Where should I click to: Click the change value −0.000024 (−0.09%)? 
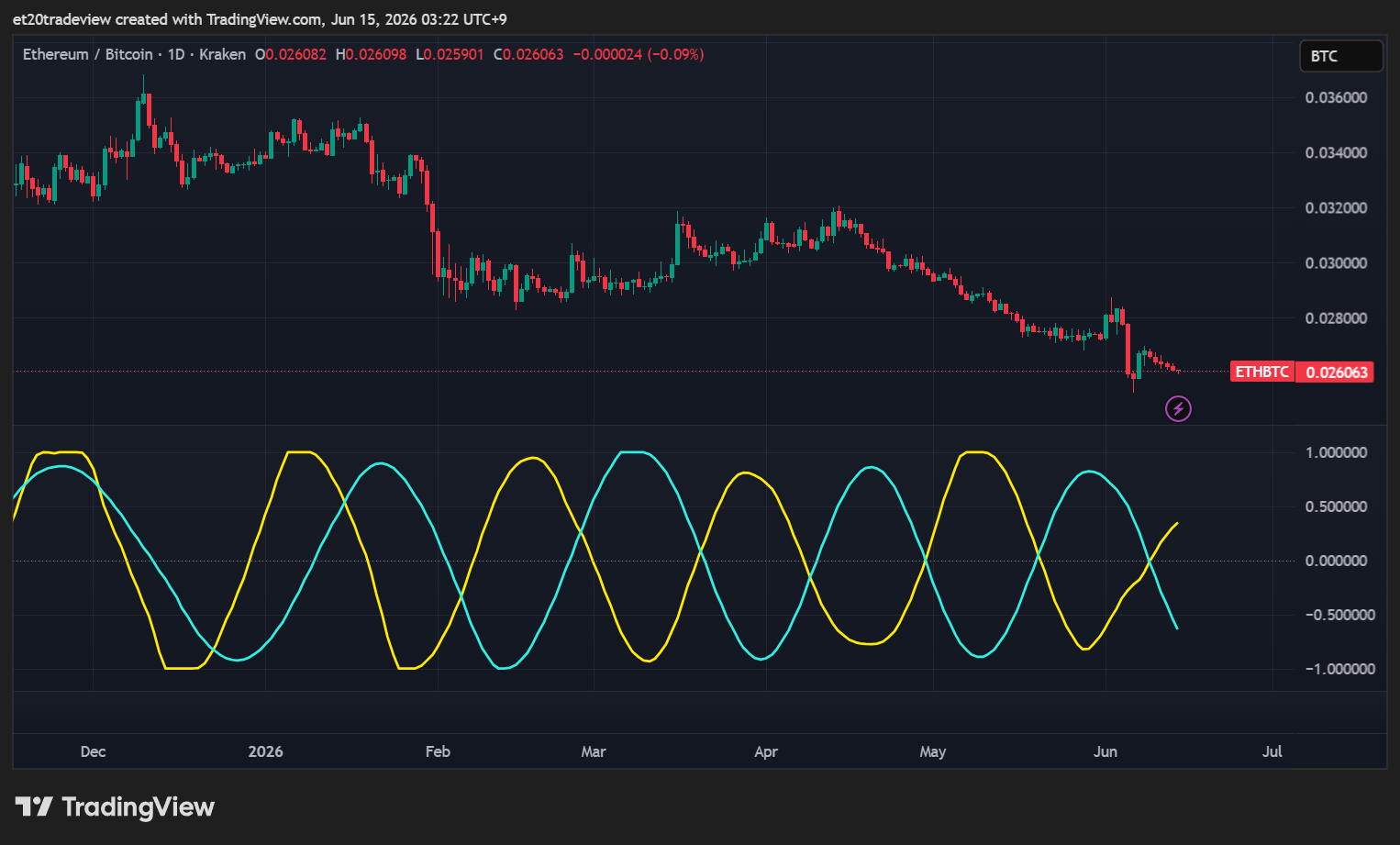(639, 54)
